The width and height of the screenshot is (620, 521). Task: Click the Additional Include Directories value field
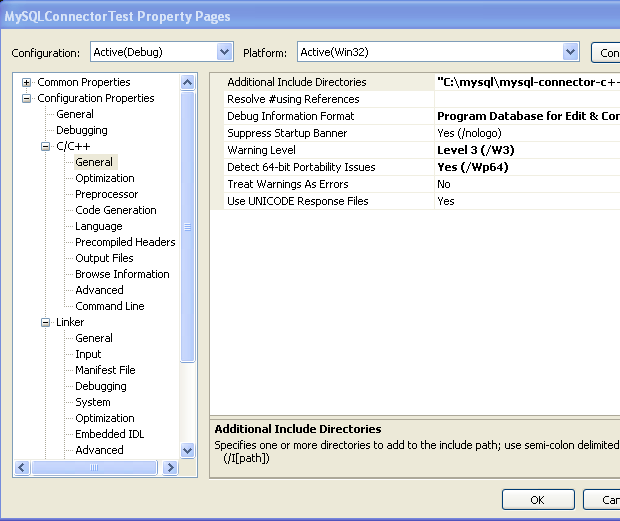tap(527, 82)
